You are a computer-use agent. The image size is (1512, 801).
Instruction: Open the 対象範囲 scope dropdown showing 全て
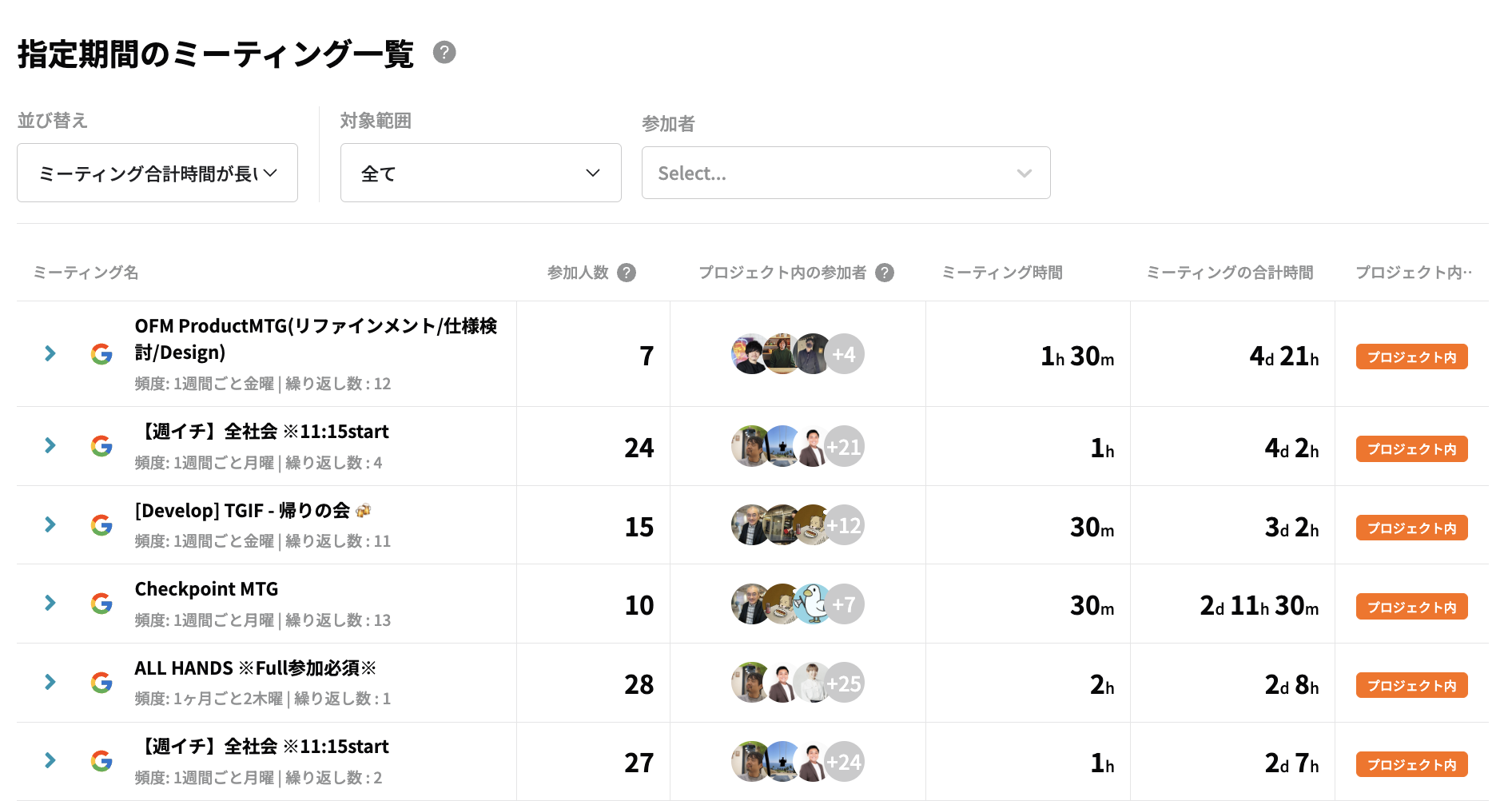(480, 173)
